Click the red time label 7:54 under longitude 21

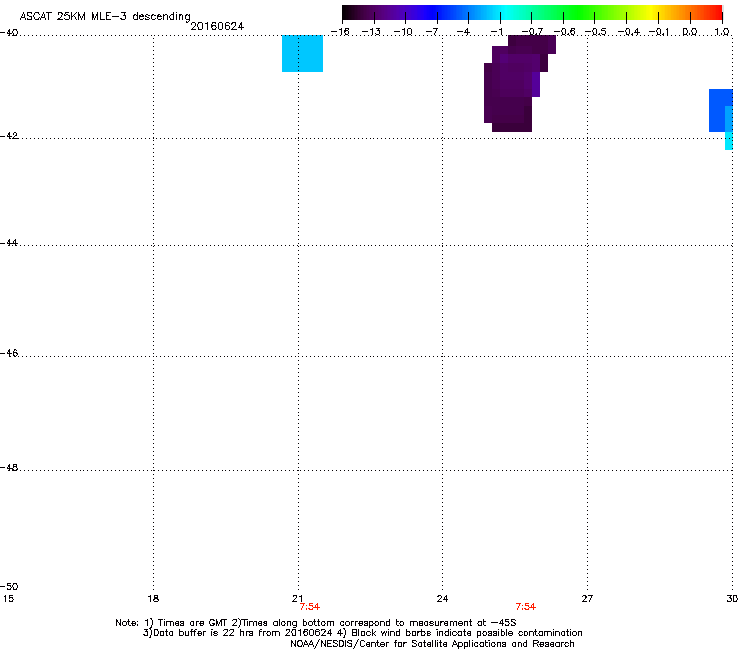point(310,607)
